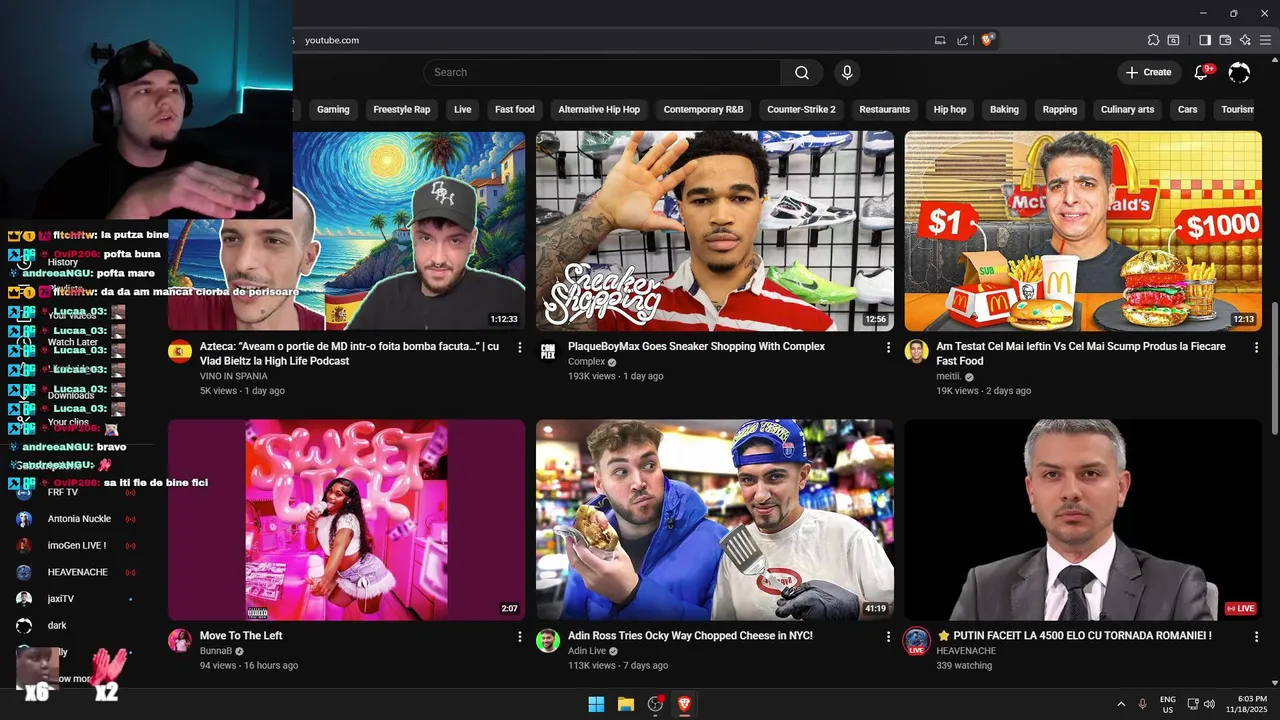Open options menu for Adin Ross video
The image size is (1280, 720).
(x=888, y=636)
